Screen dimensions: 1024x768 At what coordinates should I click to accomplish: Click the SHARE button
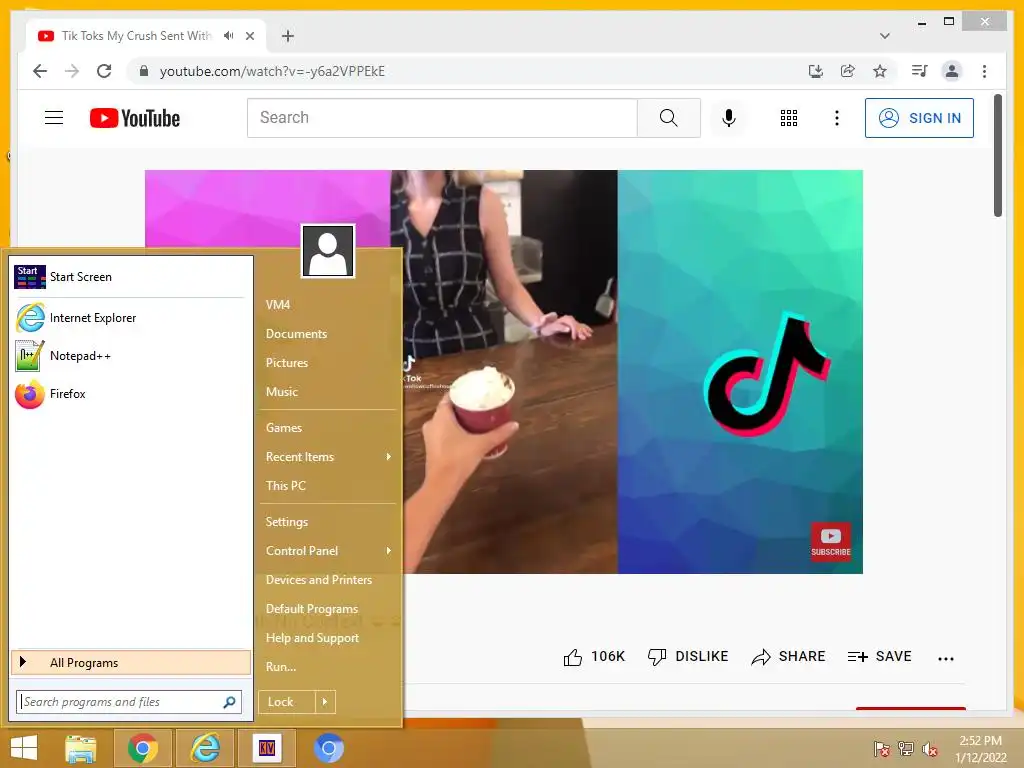[788, 657]
